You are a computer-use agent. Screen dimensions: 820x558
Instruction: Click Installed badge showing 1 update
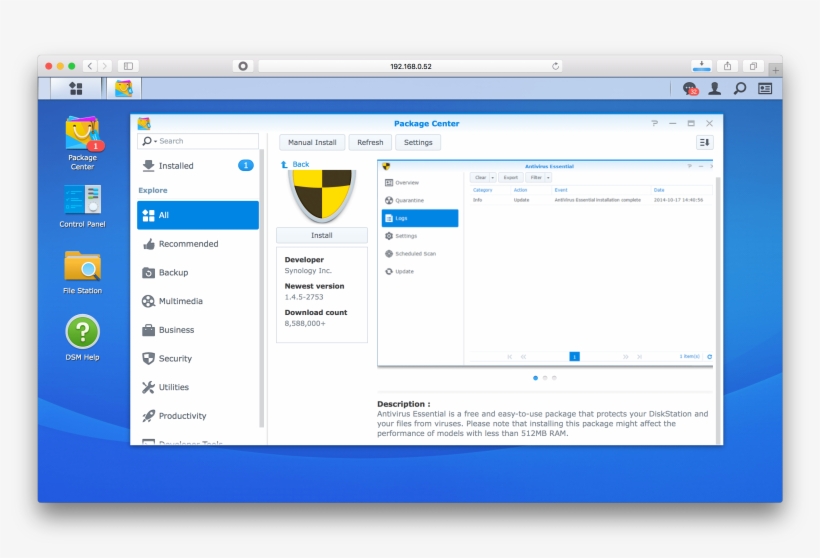click(246, 165)
